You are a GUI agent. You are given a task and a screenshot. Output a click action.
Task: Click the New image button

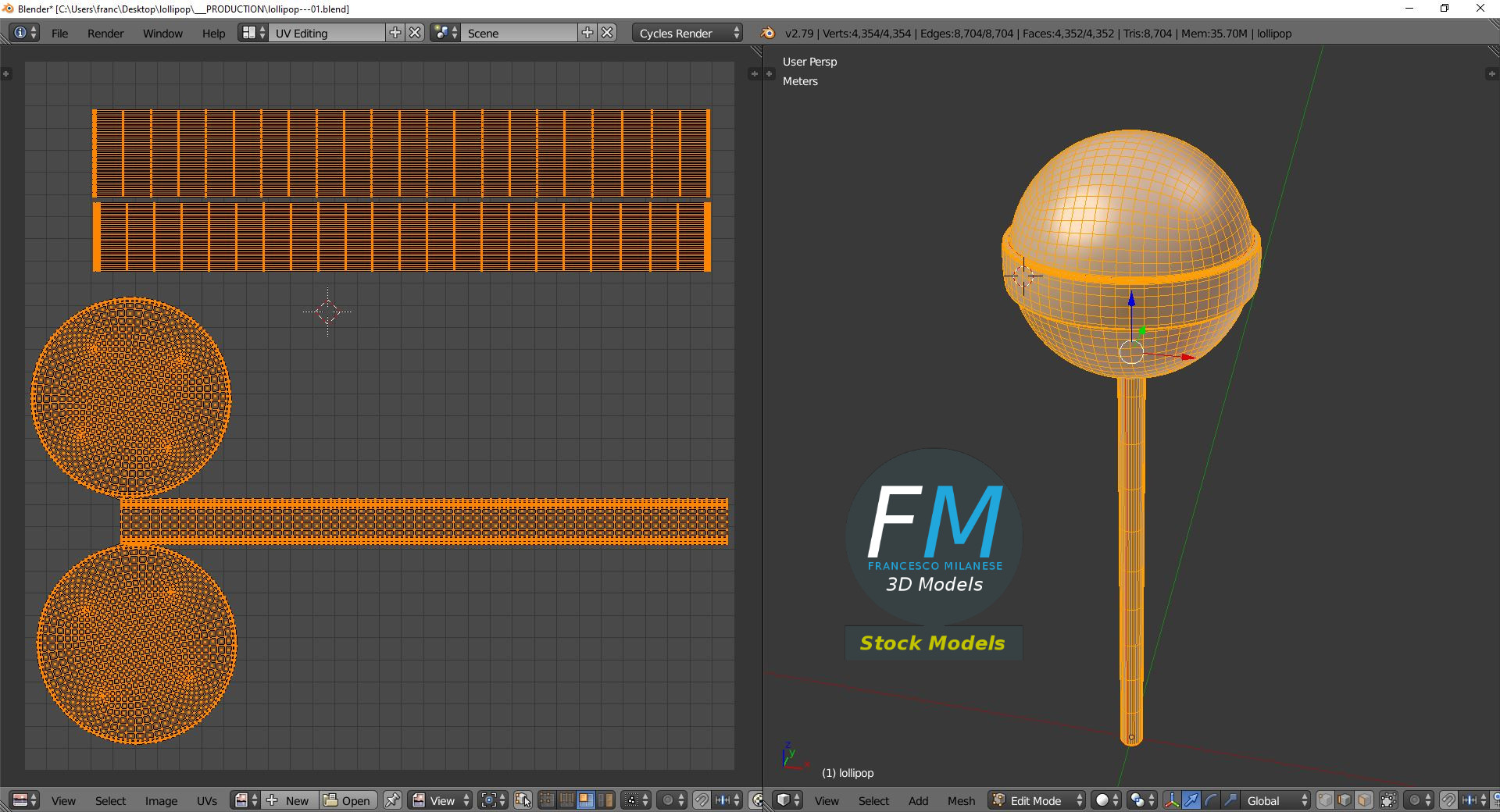[289, 800]
